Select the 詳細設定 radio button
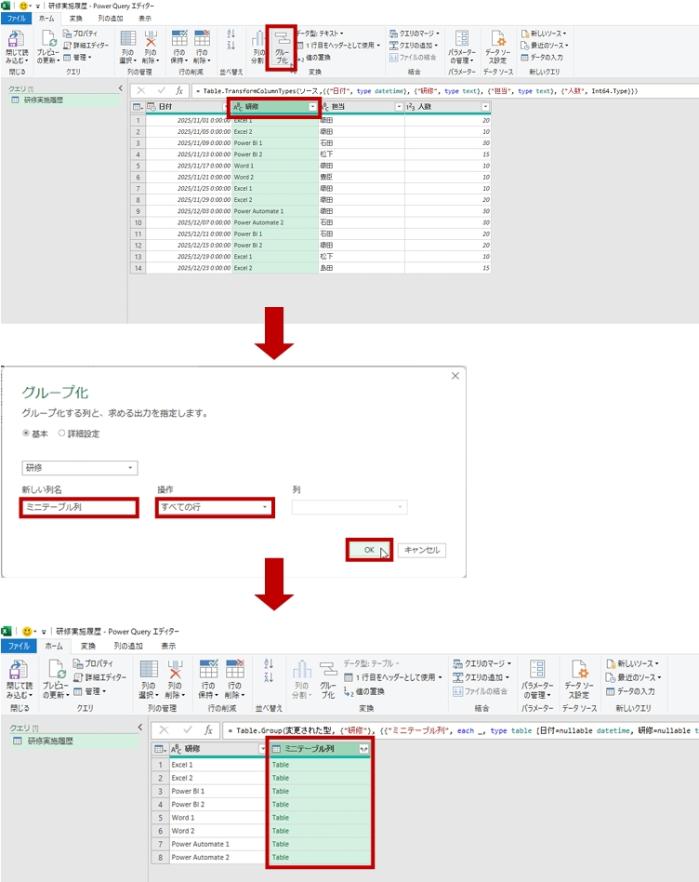This screenshot has width=699, height=882. tap(62, 433)
